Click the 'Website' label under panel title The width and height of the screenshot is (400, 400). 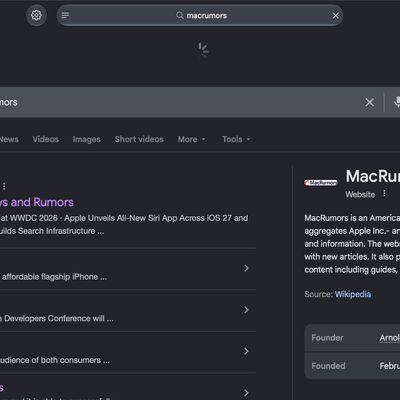point(360,194)
